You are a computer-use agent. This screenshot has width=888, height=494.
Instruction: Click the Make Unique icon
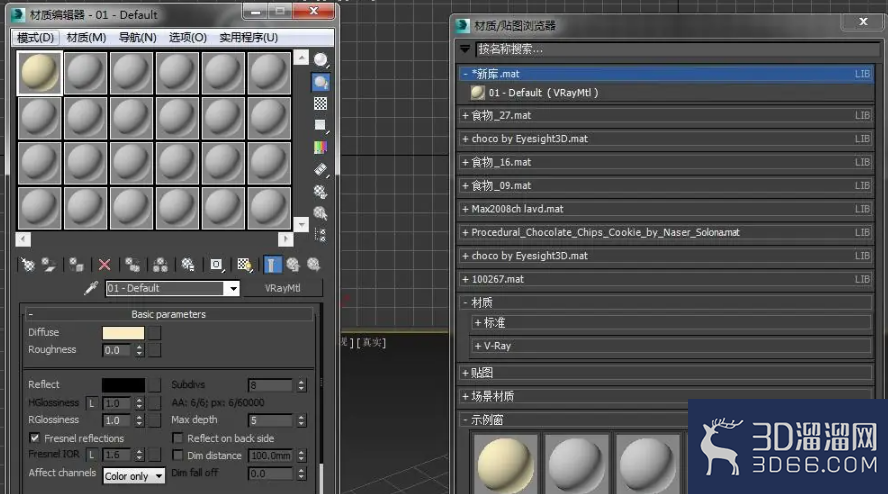pyautogui.click(x=160, y=265)
